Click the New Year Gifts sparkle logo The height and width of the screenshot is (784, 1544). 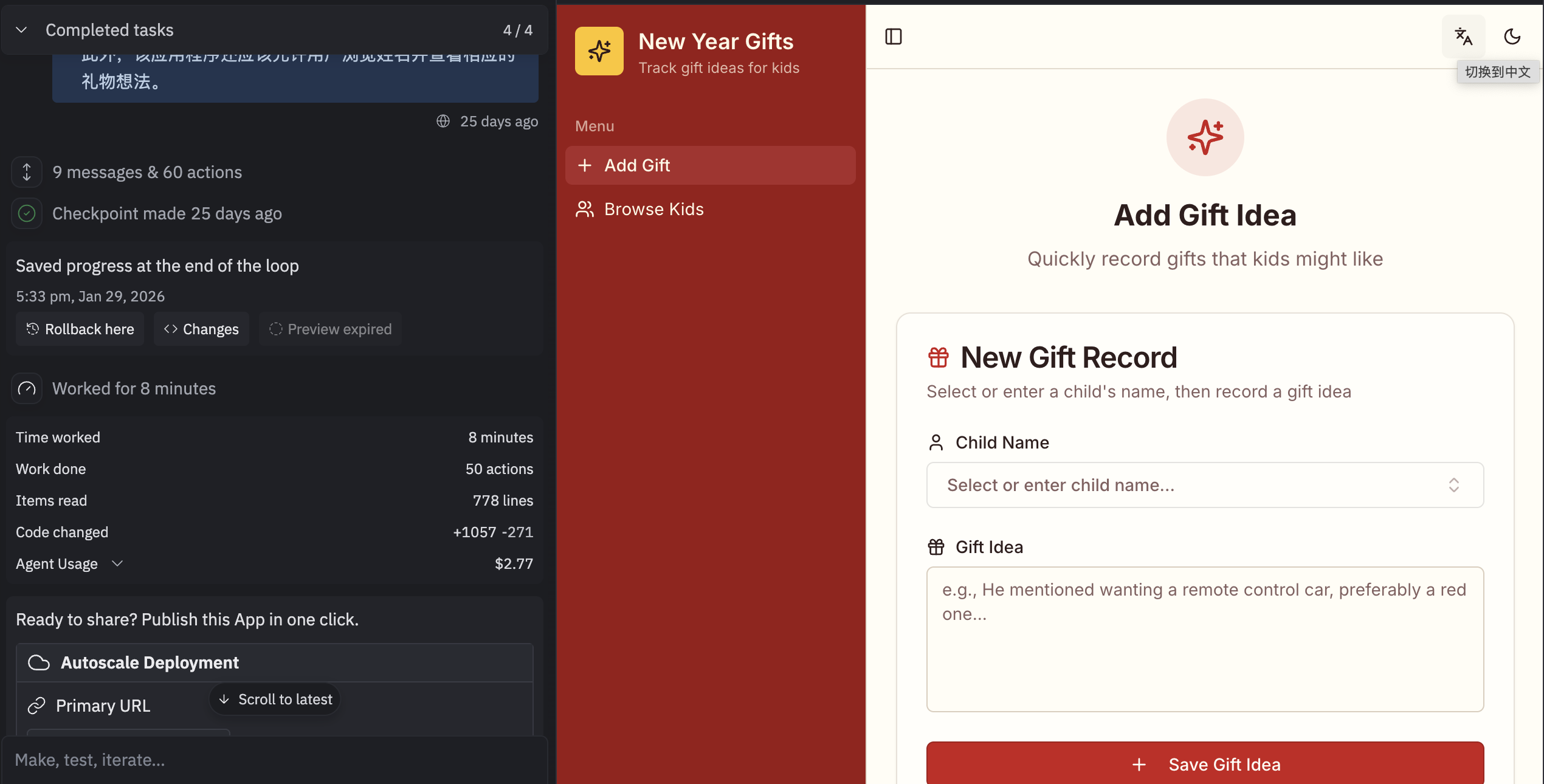tap(599, 51)
